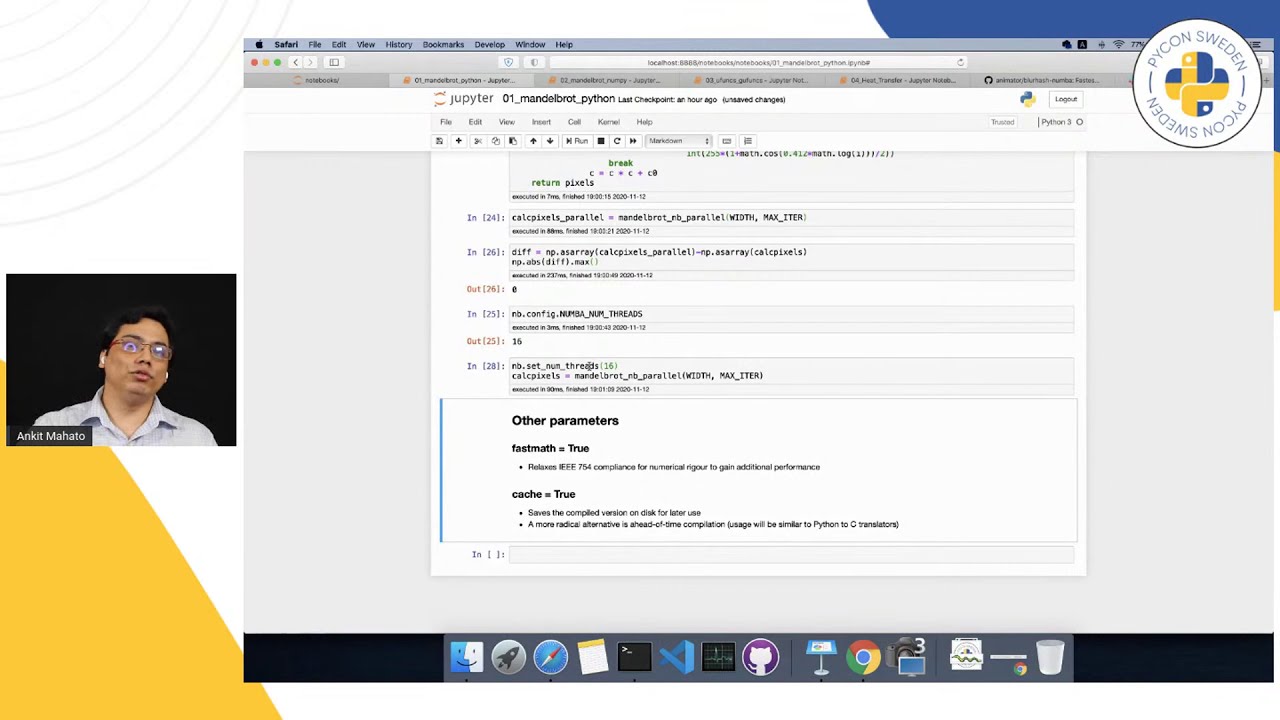This screenshot has height=720, width=1280.
Task: Move selected cell down arrow
Action: (549, 141)
